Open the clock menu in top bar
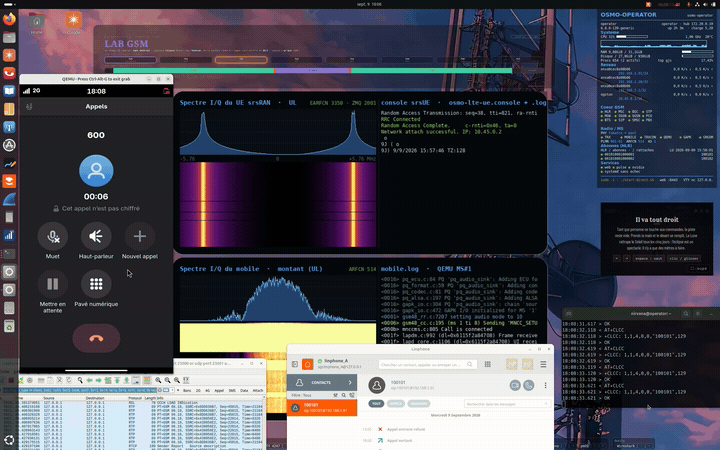Image resolution: width=720 pixels, height=450 pixels. click(369, 4)
